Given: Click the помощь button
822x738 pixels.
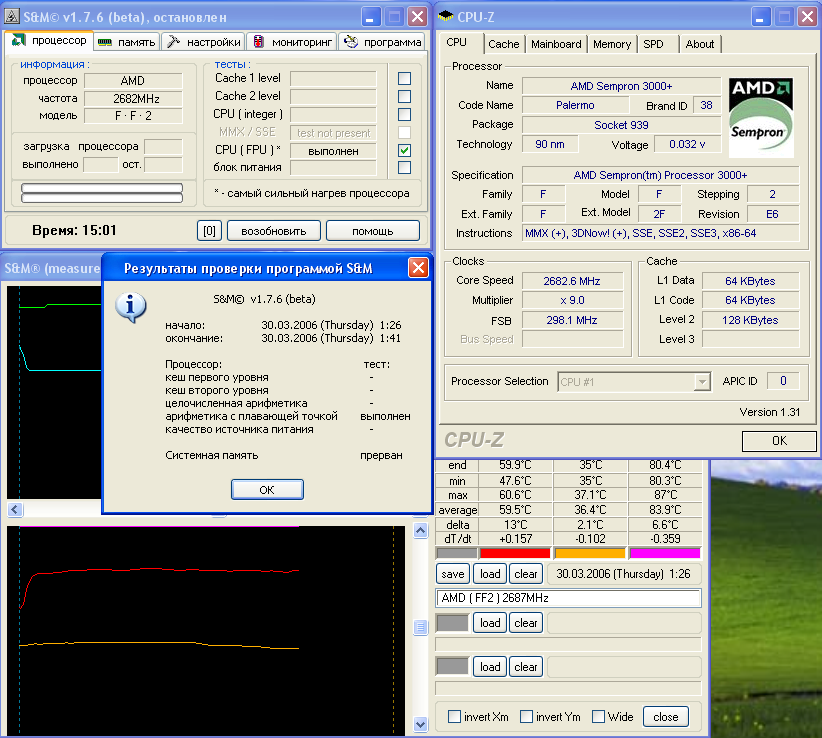Looking at the screenshot, I should [x=373, y=231].
